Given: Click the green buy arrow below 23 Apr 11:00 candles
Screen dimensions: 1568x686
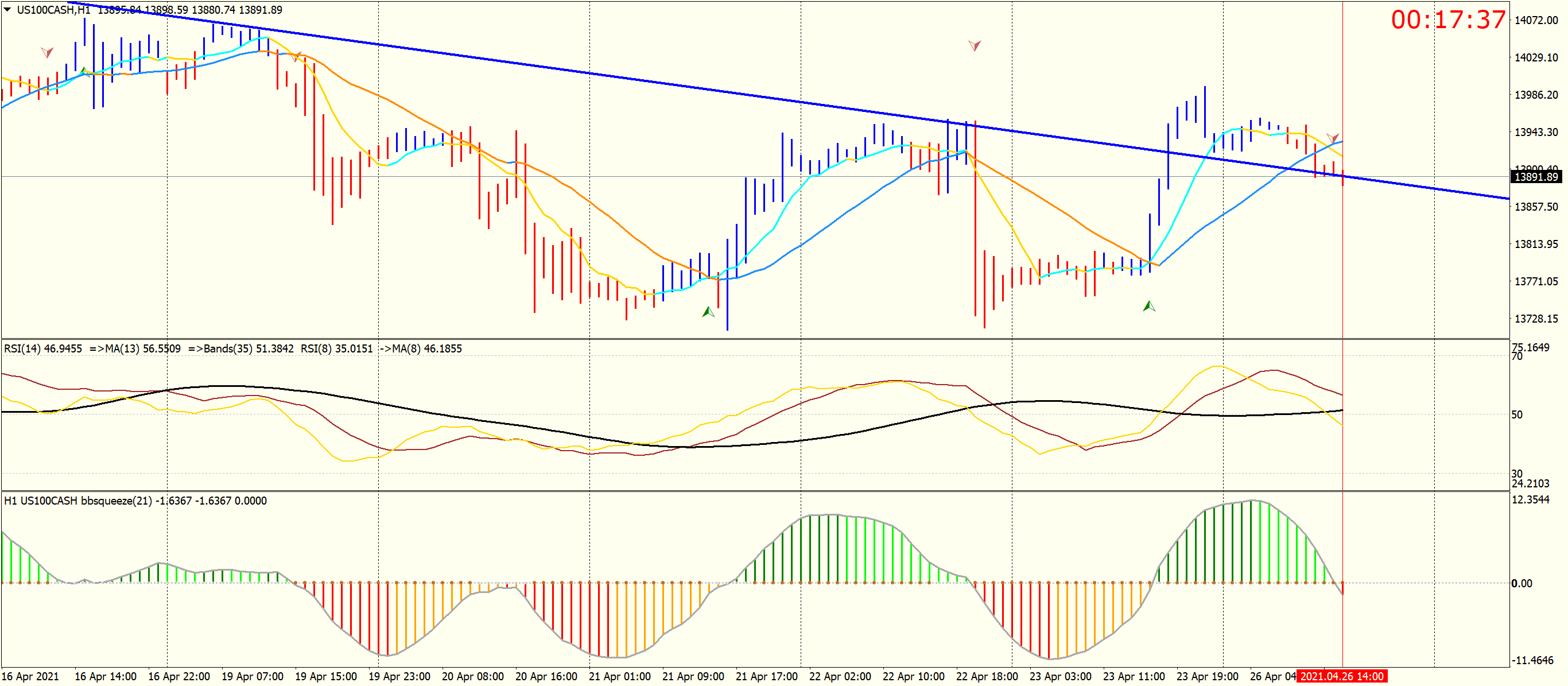Looking at the screenshot, I should point(1148,305).
